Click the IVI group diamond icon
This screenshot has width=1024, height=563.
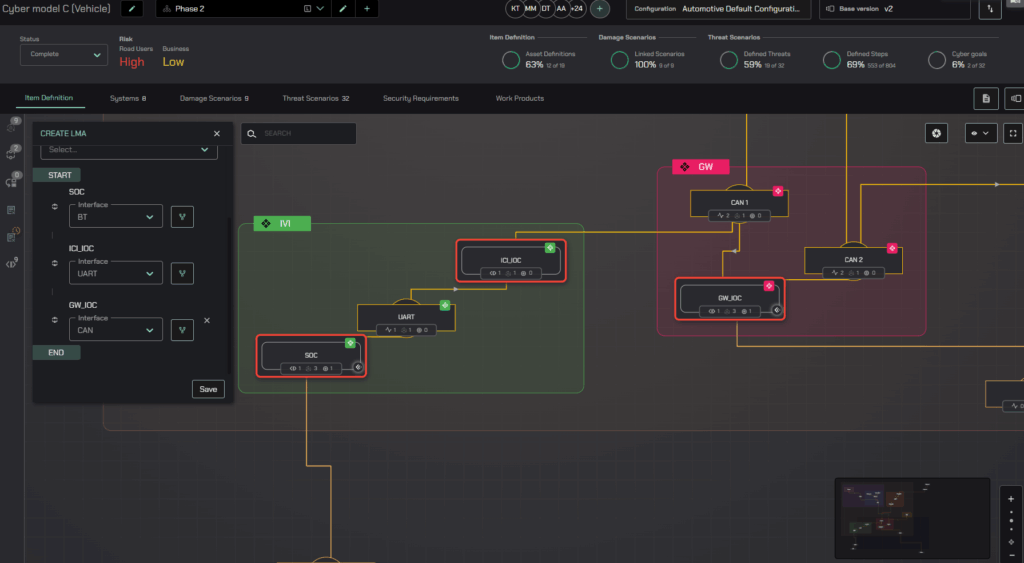[266, 223]
